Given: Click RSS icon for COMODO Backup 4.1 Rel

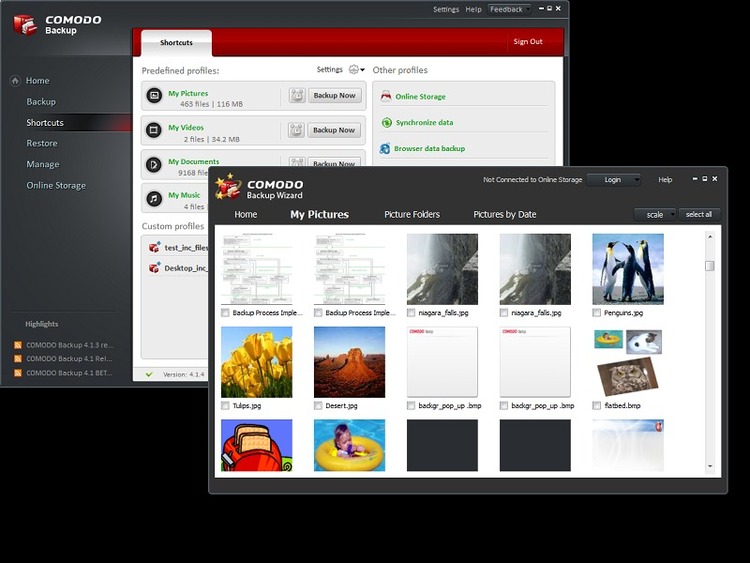Looking at the screenshot, I should click(18, 359).
